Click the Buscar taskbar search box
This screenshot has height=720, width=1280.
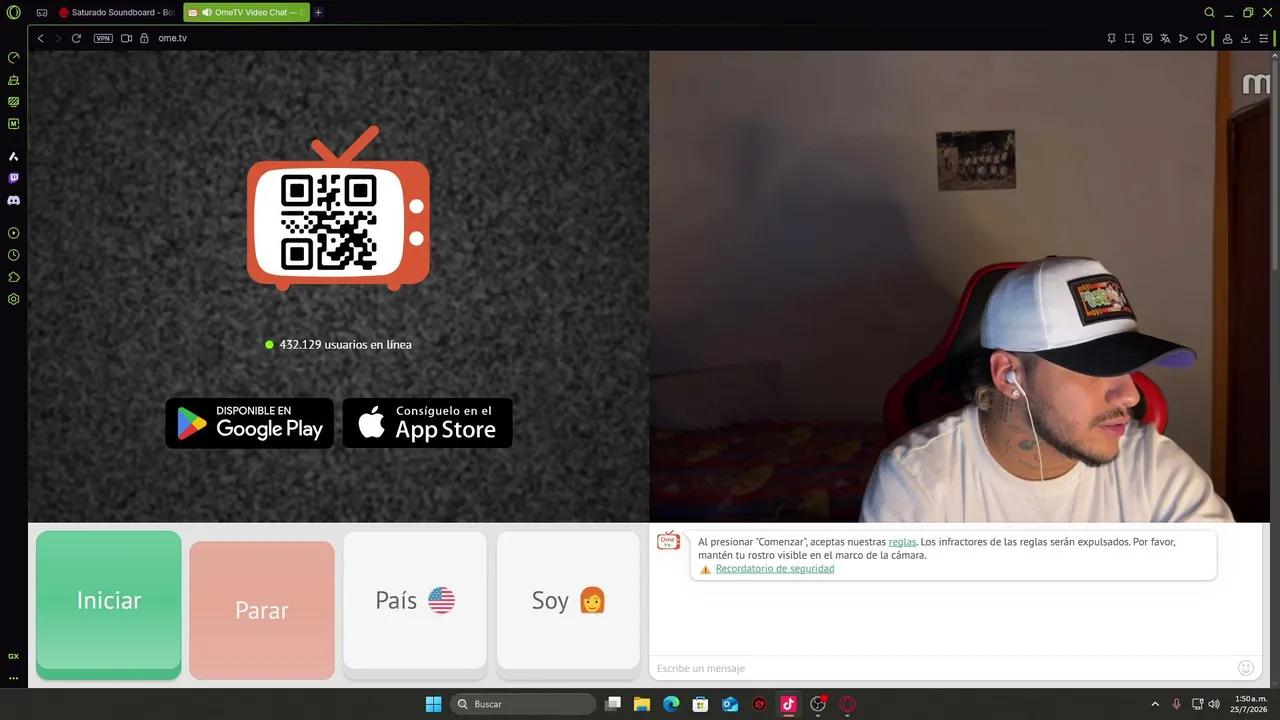[524, 704]
